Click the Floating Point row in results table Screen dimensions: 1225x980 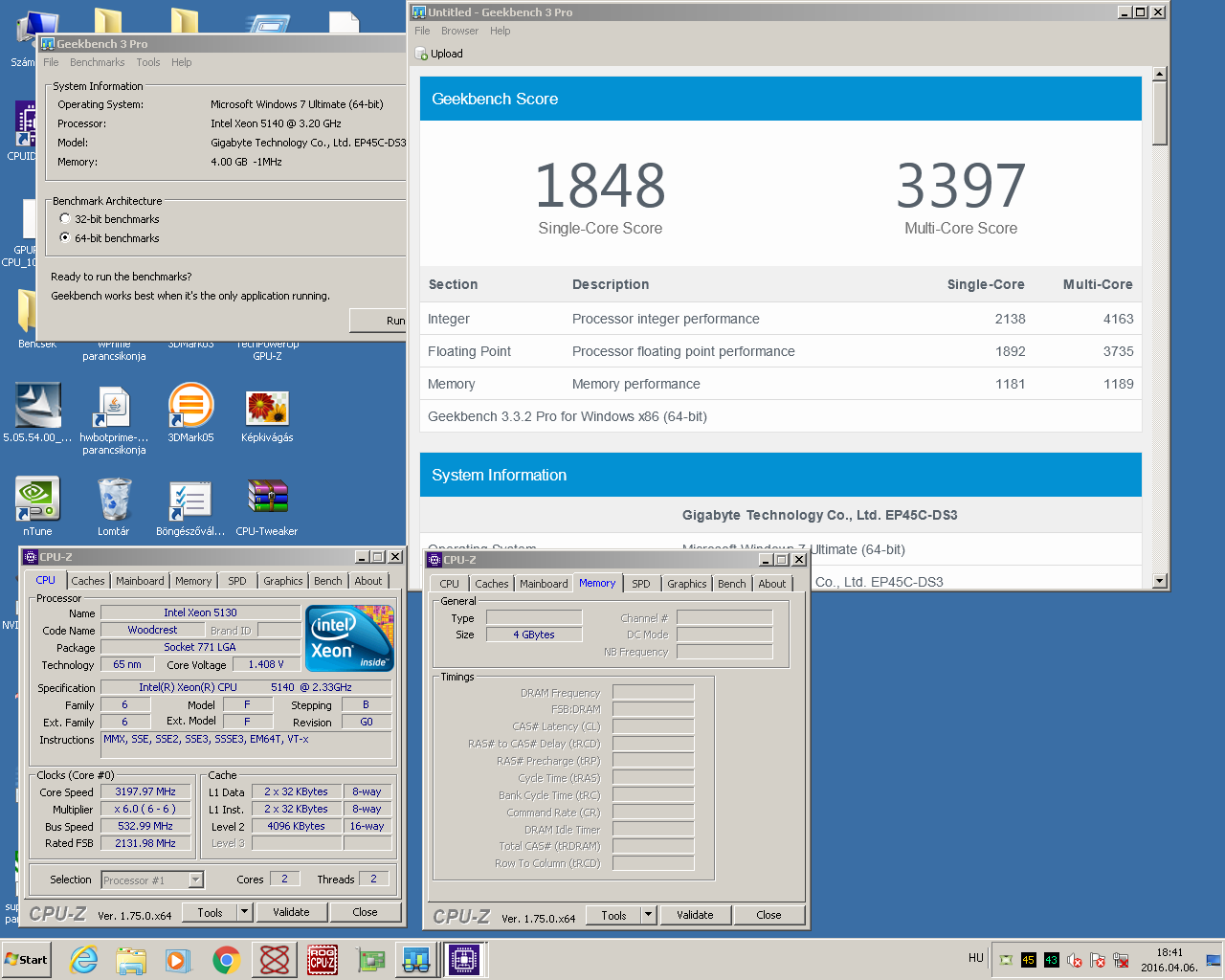click(x=781, y=351)
